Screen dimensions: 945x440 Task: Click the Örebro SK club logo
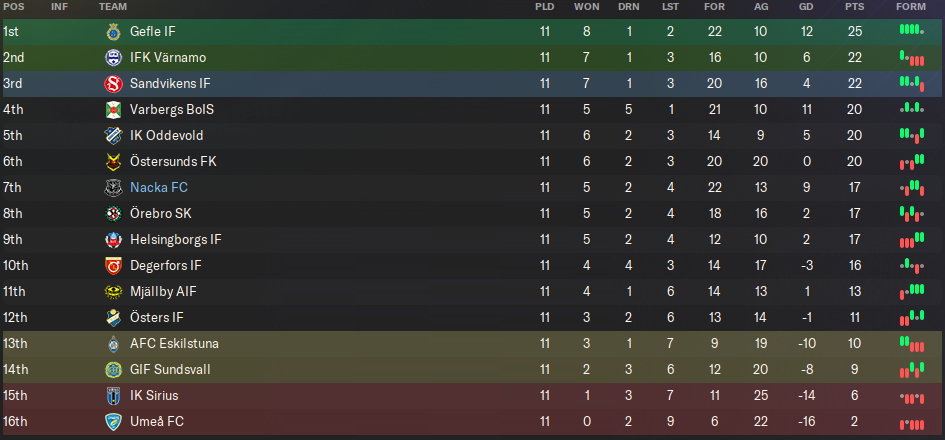[x=112, y=214]
